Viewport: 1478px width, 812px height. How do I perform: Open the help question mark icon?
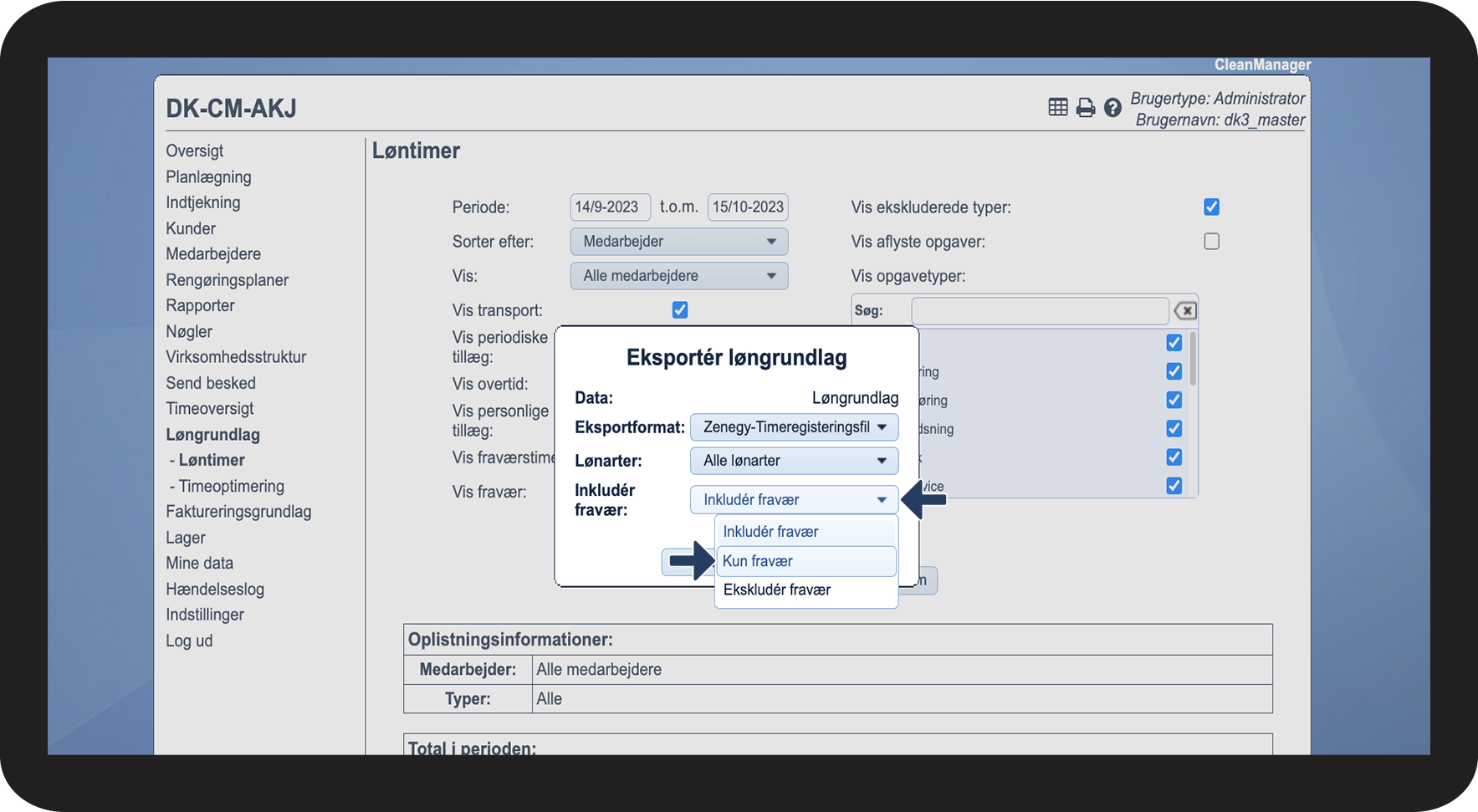pos(1112,107)
